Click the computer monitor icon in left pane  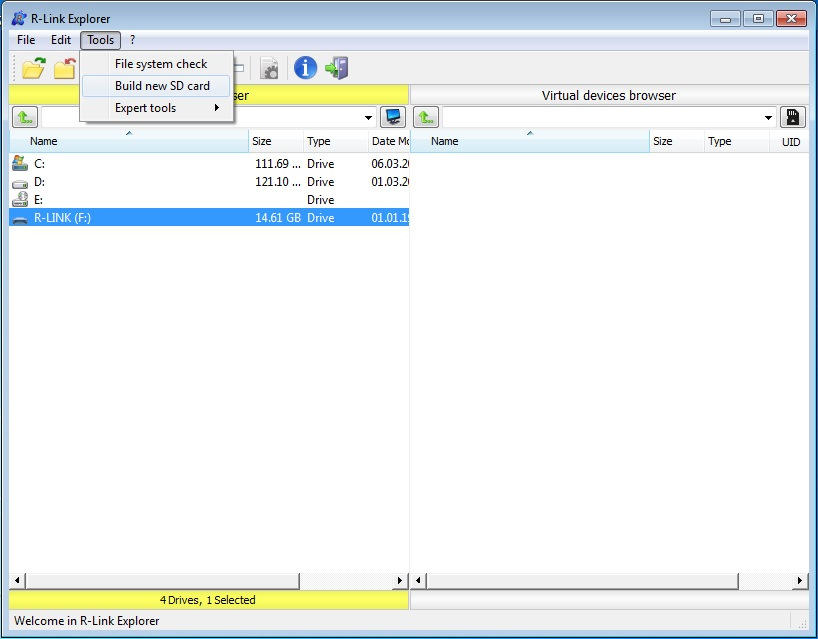coord(393,117)
